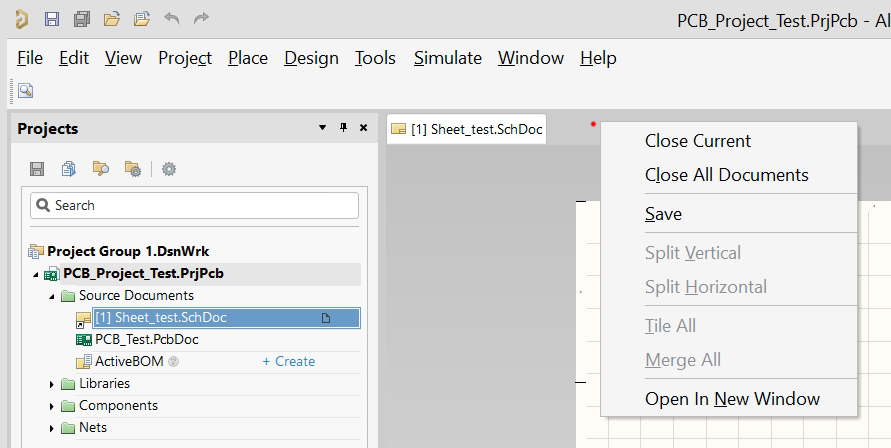Click the Undo arrow icon
This screenshot has height=448, width=891.
coord(172,19)
